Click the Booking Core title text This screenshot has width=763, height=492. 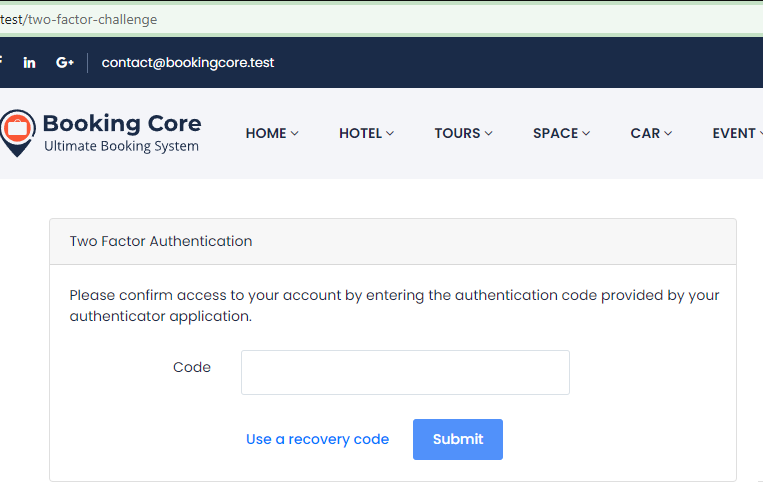122,123
